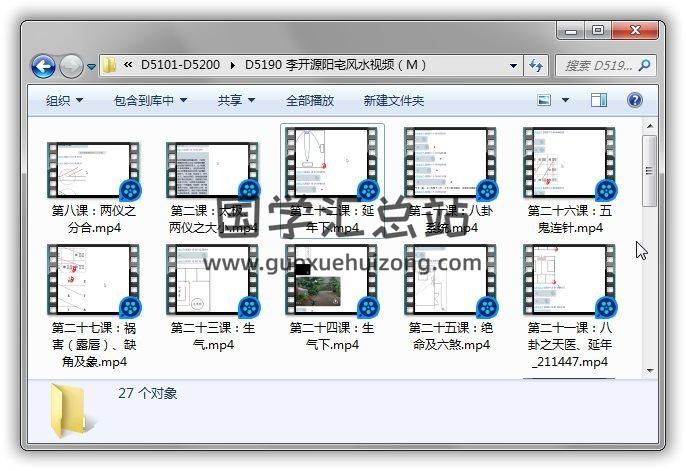This screenshot has width=686, height=471.
Task: Click the change view icon
Action: [x=544, y=100]
